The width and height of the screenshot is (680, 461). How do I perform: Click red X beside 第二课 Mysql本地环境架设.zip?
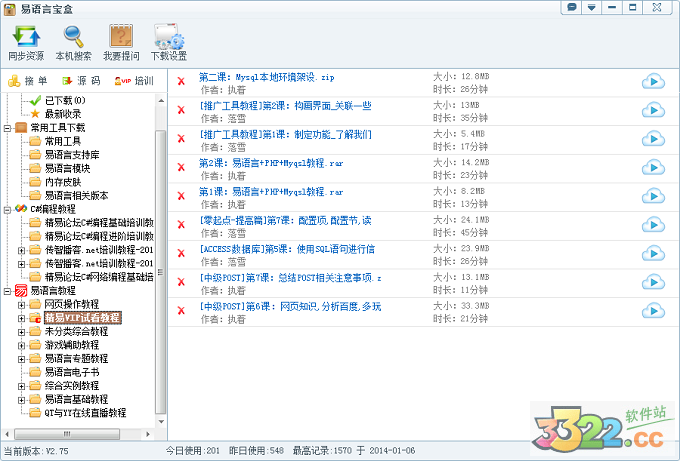point(181,81)
